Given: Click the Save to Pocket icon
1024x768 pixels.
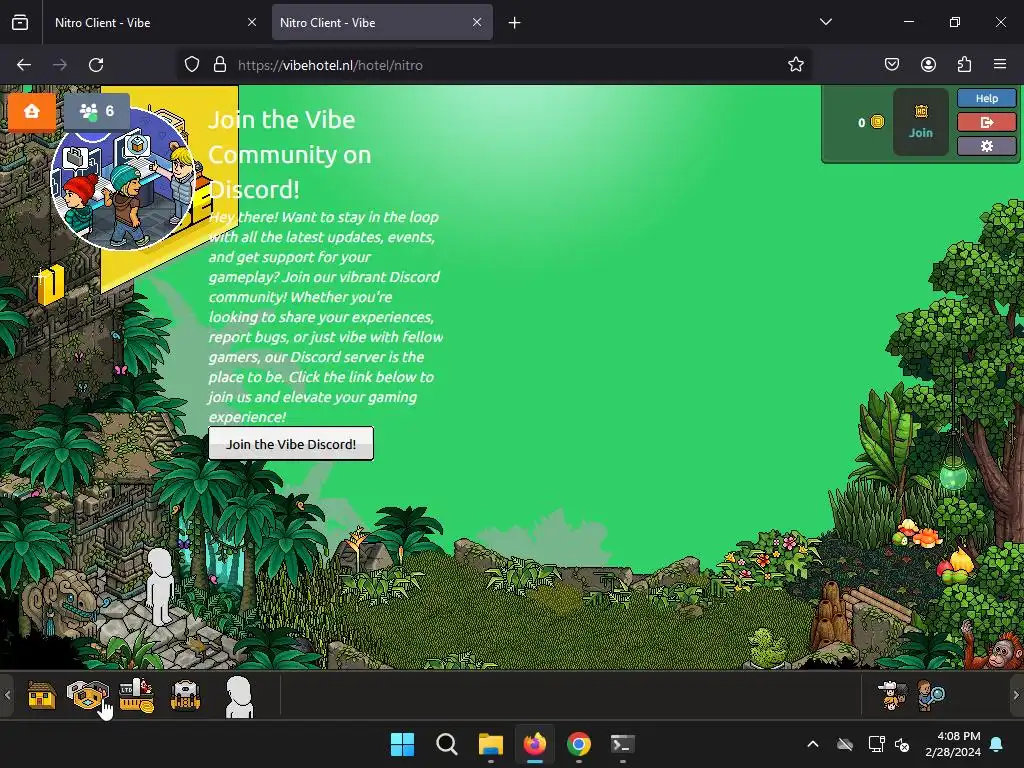Looking at the screenshot, I should 891,65.
